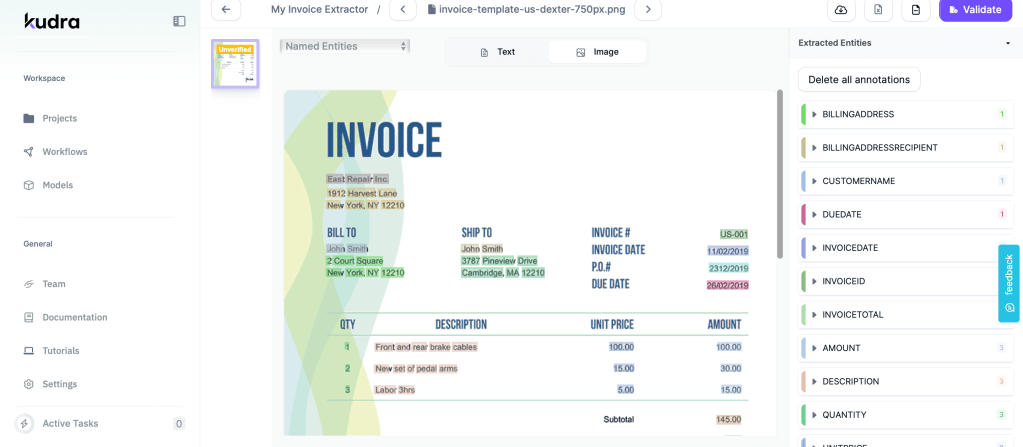Click 'Cambridge, MA 12210' ship-to address
The width and height of the screenshot is (1023, 447).
click(x=503, y=273)
